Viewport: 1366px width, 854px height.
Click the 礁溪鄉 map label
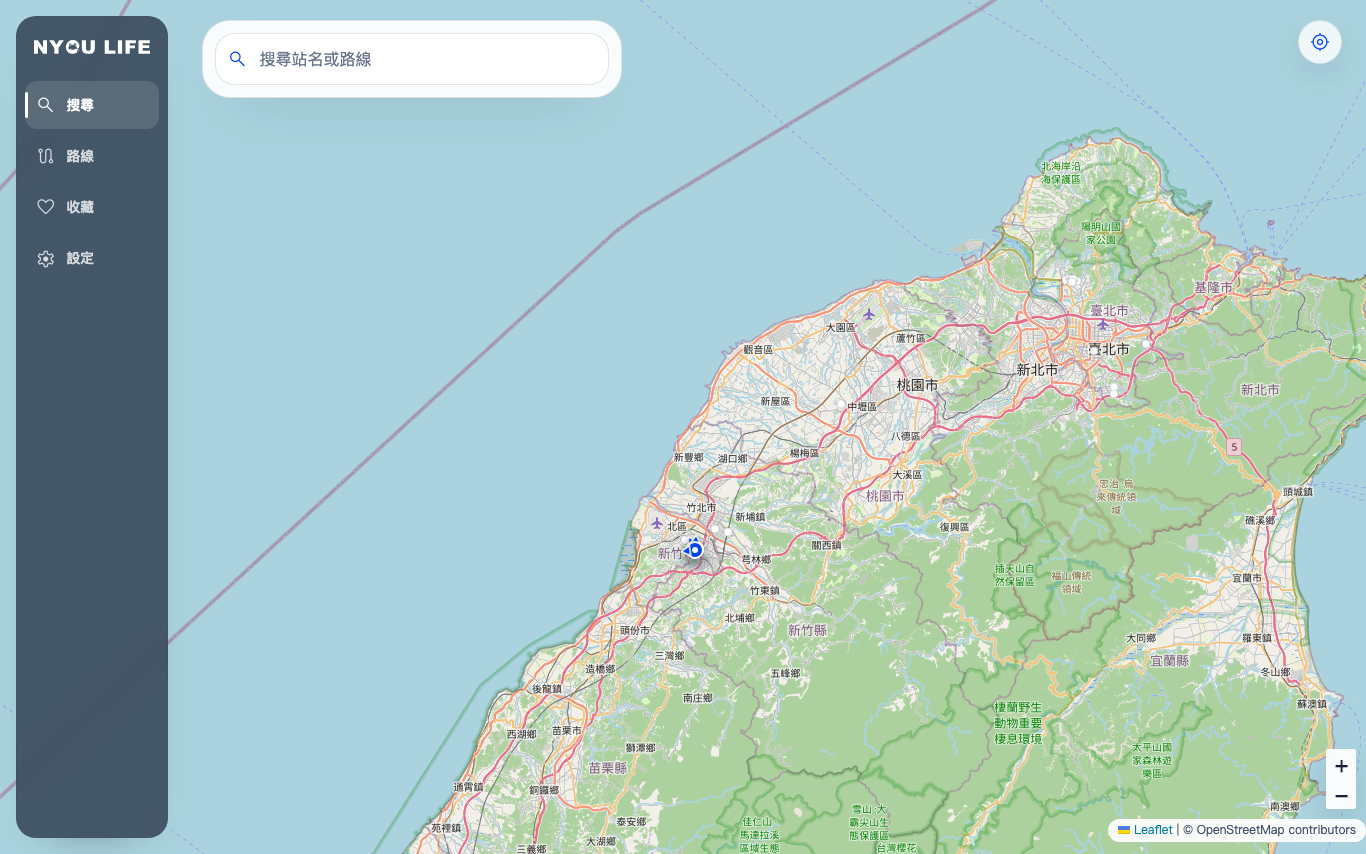[1260, 521]
